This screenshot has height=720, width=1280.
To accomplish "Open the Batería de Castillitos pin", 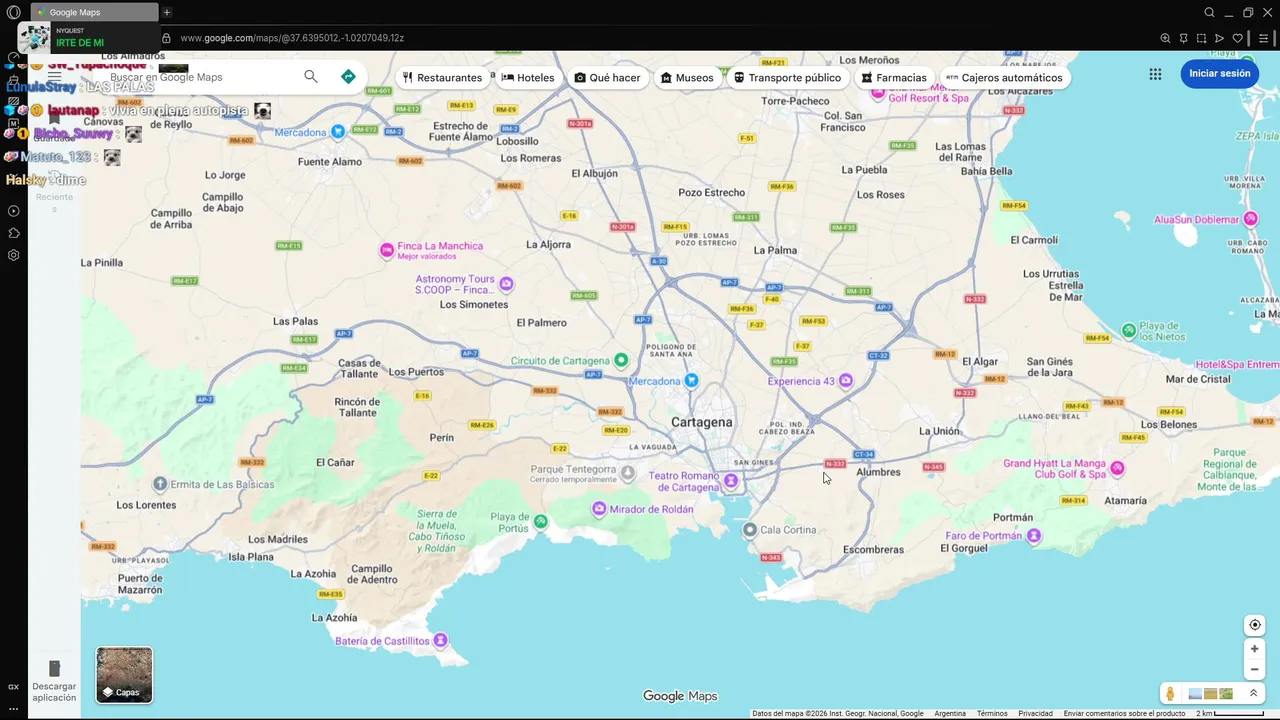I will point(440,640).
